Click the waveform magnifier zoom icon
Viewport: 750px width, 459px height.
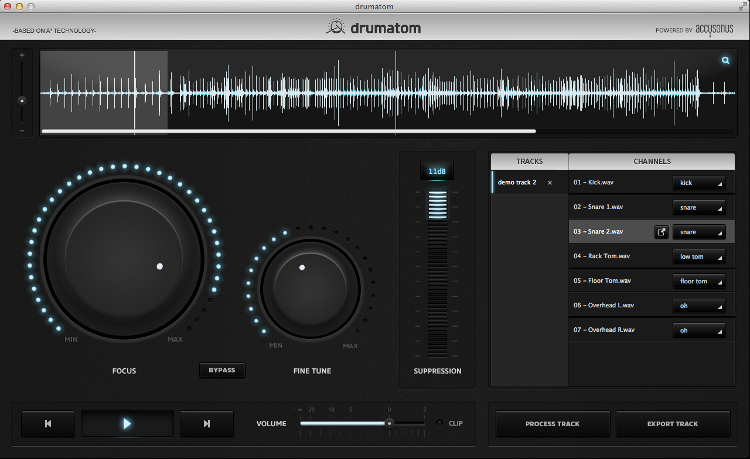(725, 61)
